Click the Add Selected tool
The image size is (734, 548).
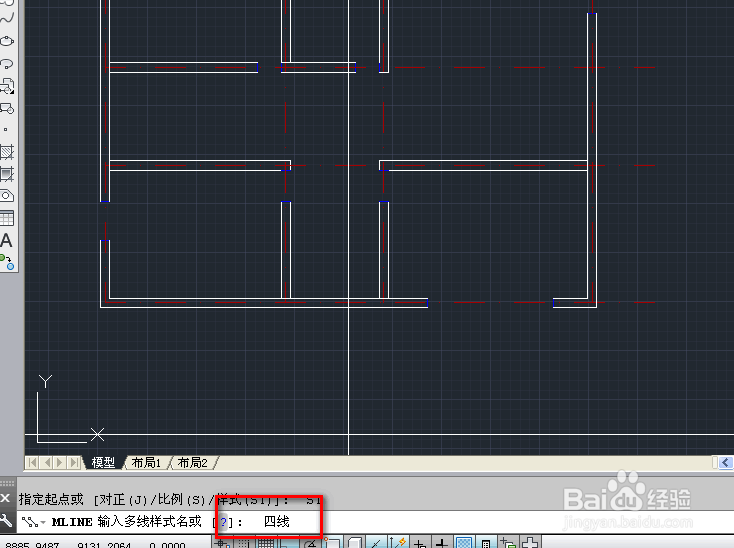click(x=7, y=263)
